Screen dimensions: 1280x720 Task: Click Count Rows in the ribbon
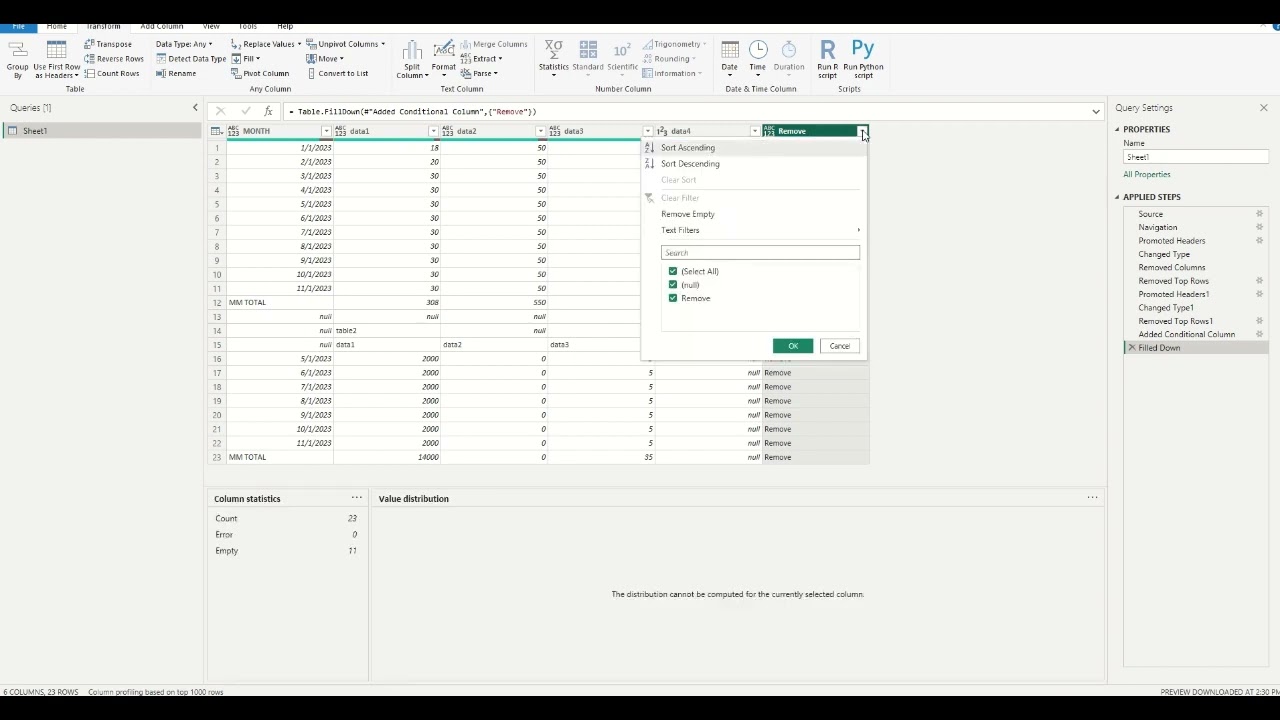pos(112,73)
